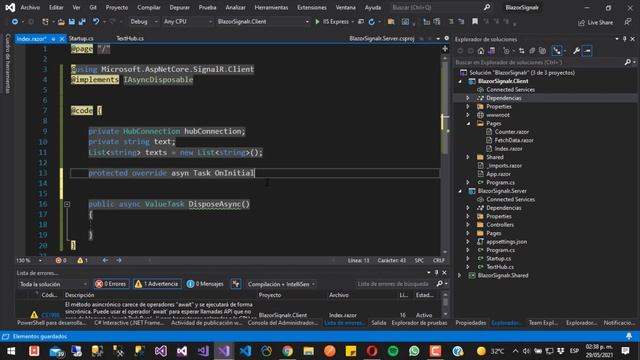Click the feedback icon at top right

coord(628,22)
